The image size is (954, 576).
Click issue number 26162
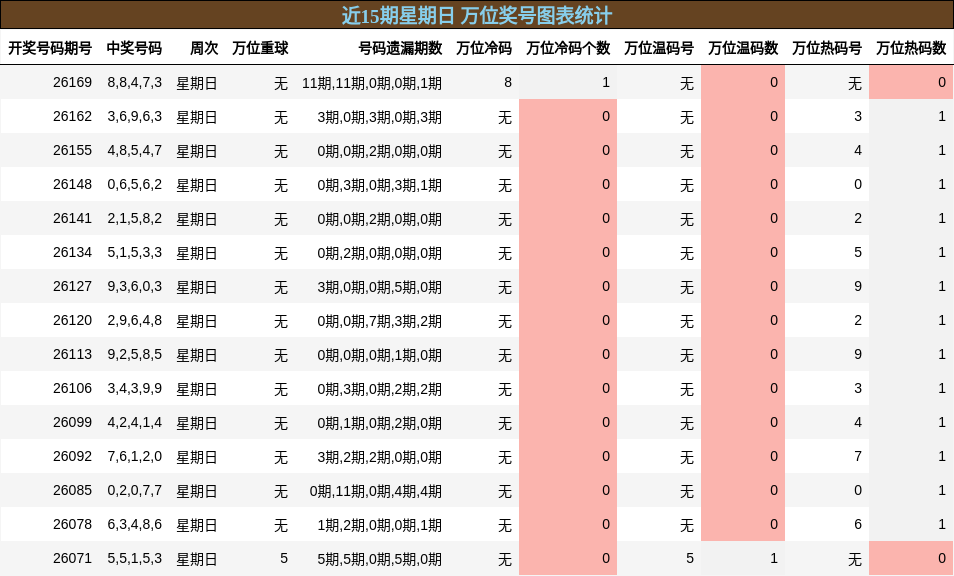[x=72, y=116]
